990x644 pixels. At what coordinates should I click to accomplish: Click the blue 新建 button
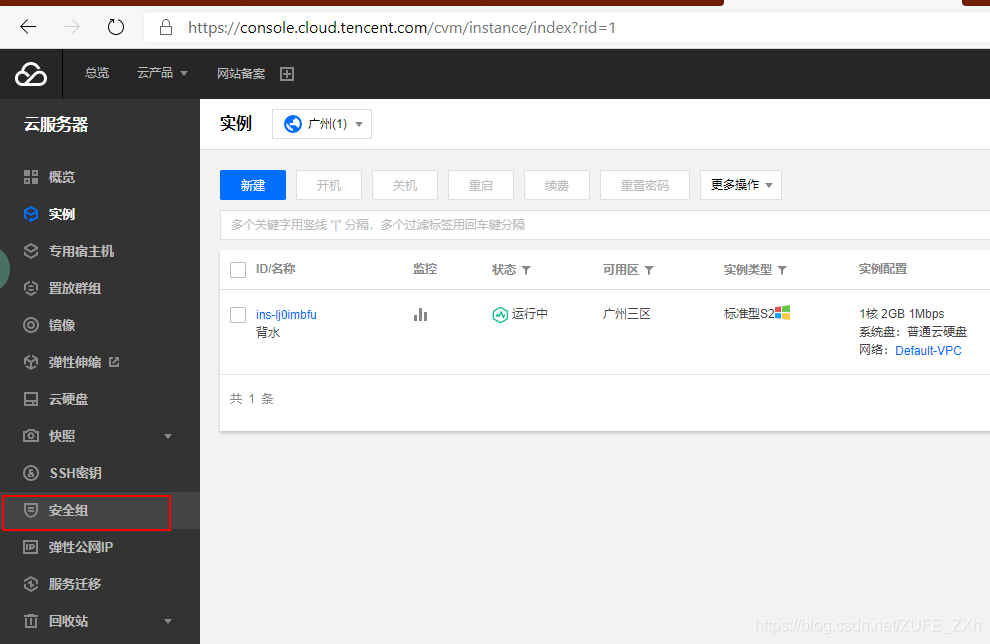[x=253, y=185]
